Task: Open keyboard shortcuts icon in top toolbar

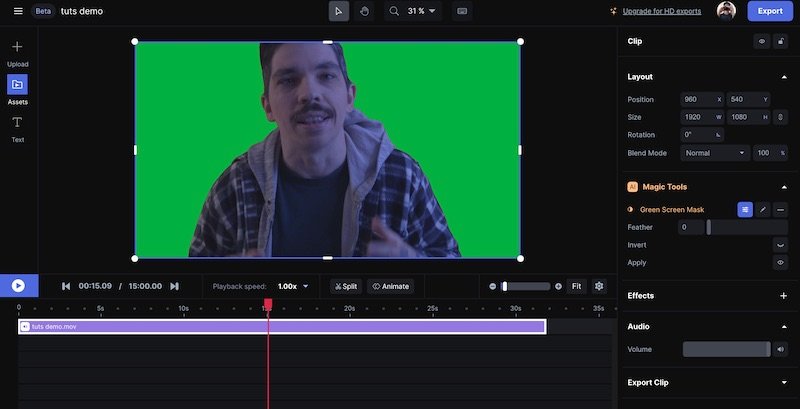Action: 461,11
